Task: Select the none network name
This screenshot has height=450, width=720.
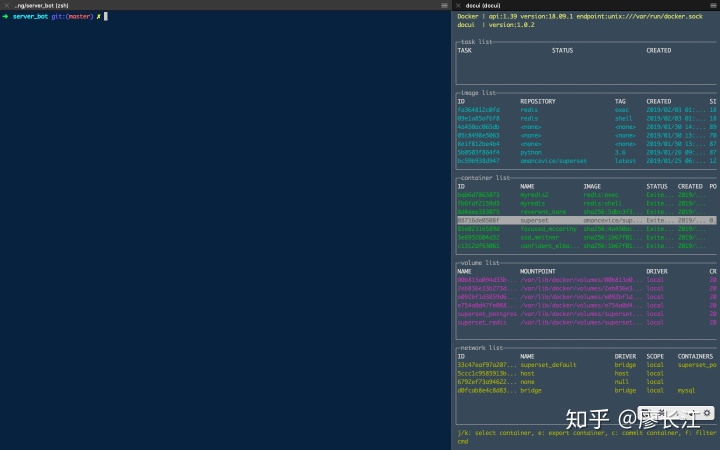Action: (527, 382)
